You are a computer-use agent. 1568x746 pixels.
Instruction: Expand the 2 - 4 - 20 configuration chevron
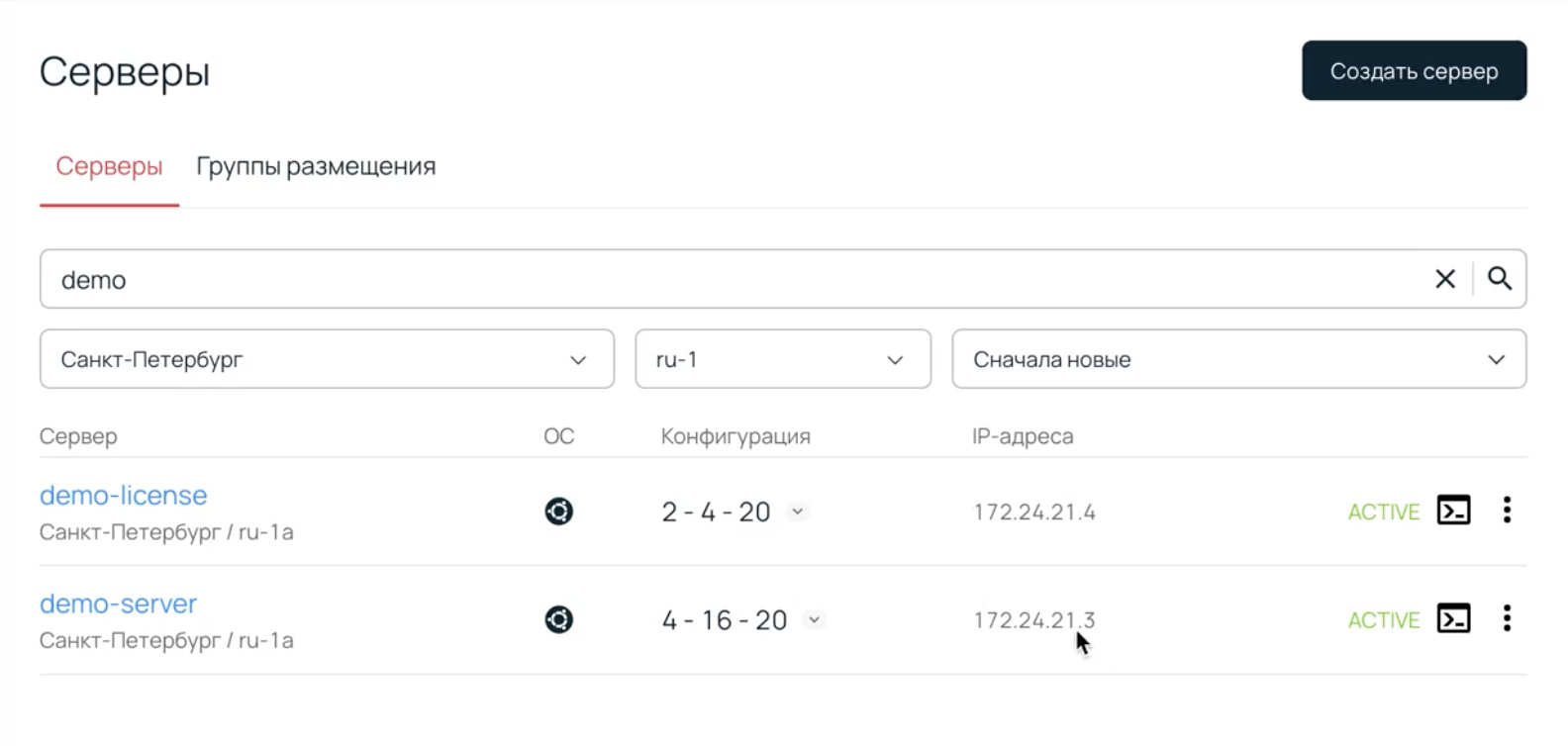click(798, 512)
